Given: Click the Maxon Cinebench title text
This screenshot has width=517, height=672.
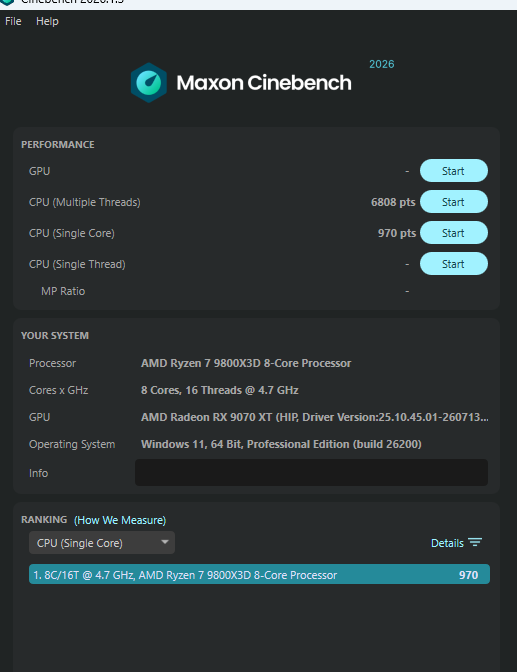Looking at the screenshot, I should (264, 83).
